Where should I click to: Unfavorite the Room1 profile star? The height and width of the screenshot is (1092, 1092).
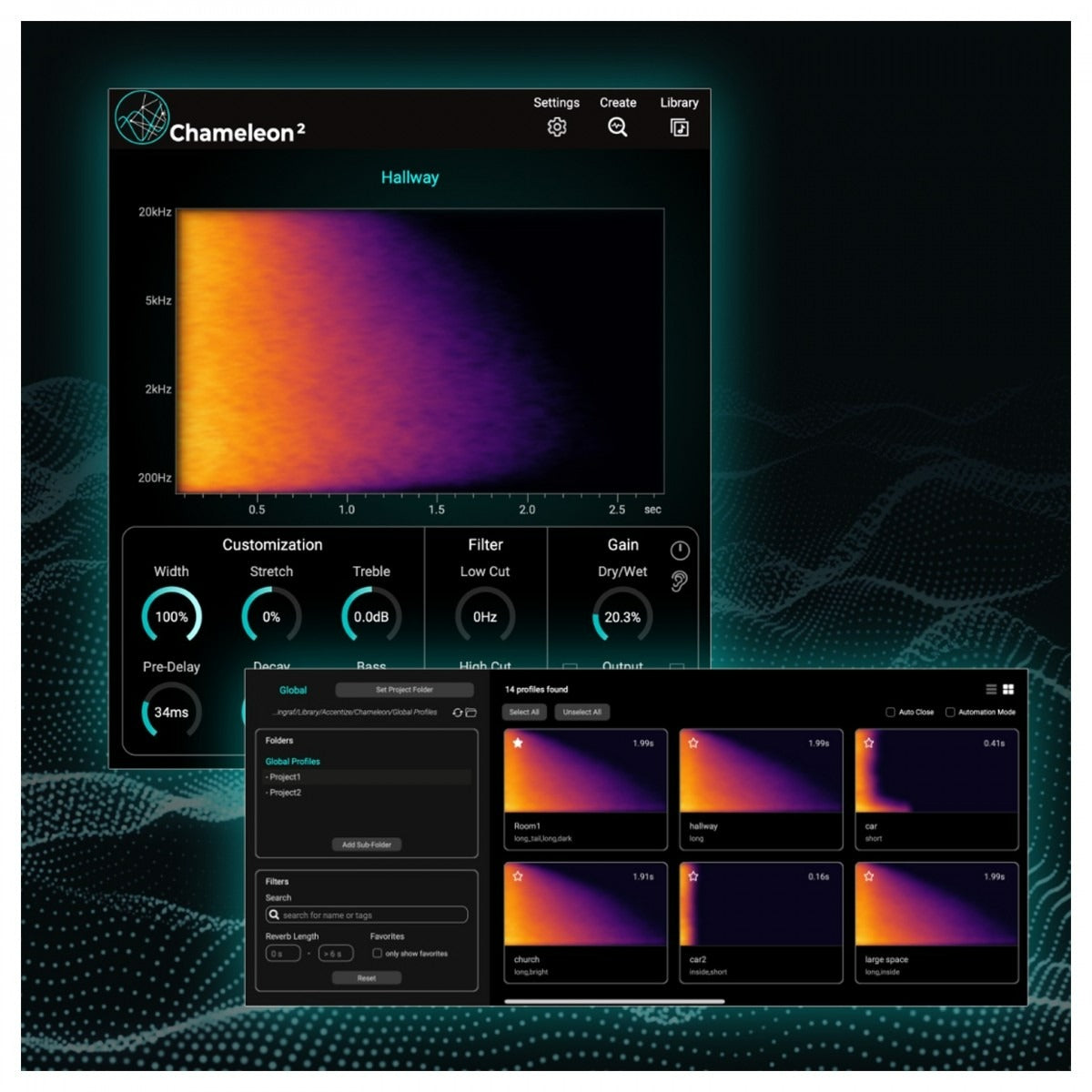pos(518,743)
